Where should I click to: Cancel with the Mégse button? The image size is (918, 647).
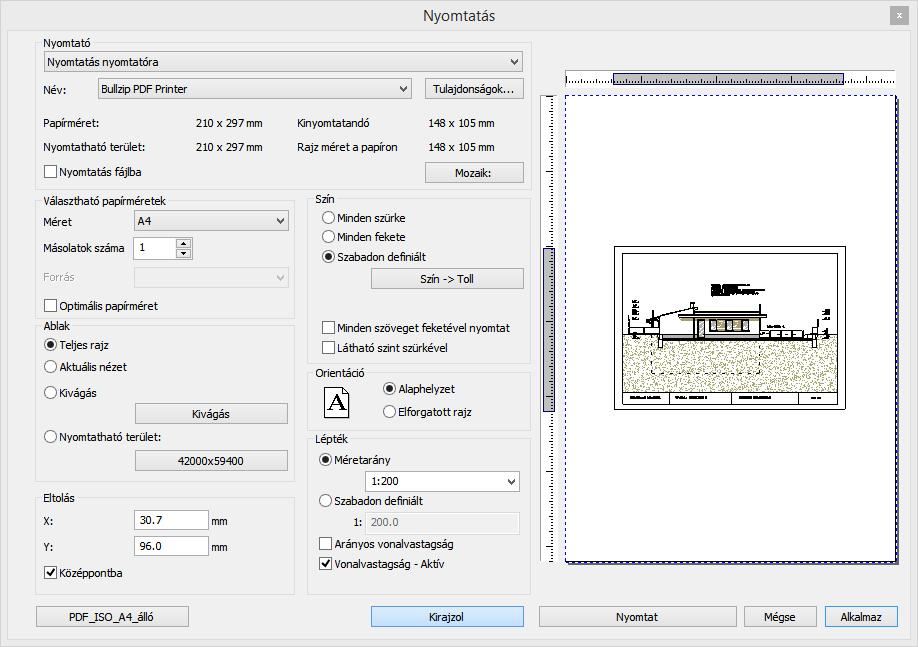(780, 617)
